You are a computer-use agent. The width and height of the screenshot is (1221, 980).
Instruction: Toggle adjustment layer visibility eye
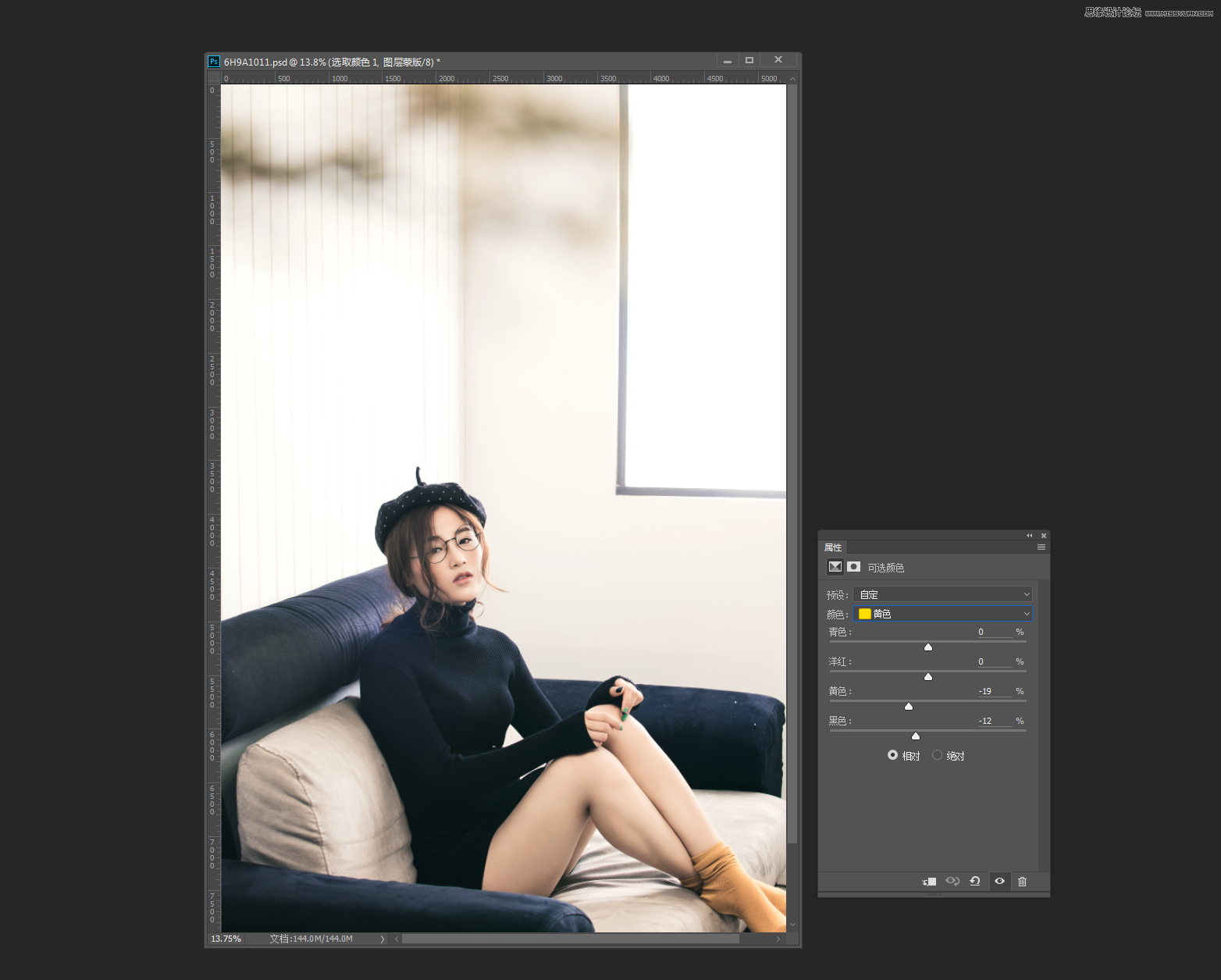[999, 882]
